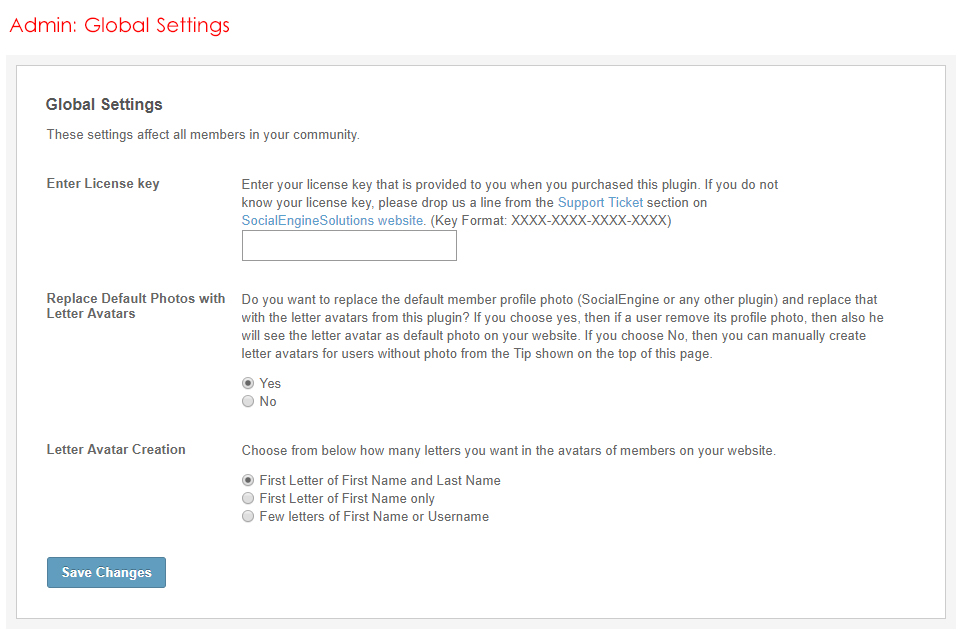Screen dimensions: 964x640
Task: Click the 'These settings affect all members' text
Action: [203, 135]
